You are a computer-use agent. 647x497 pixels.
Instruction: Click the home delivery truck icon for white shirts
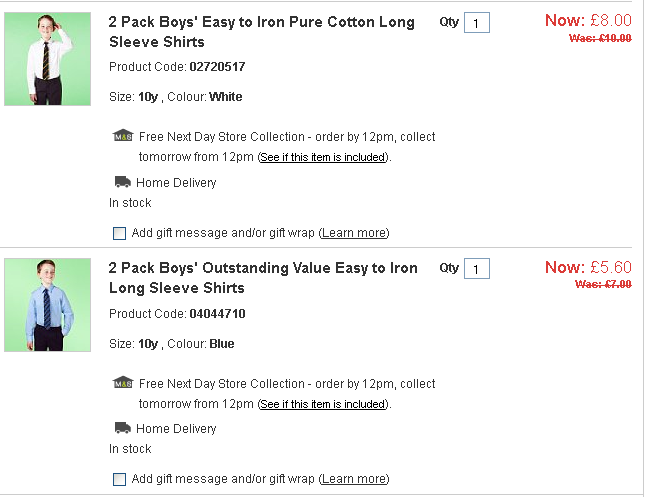pos(122,182)
